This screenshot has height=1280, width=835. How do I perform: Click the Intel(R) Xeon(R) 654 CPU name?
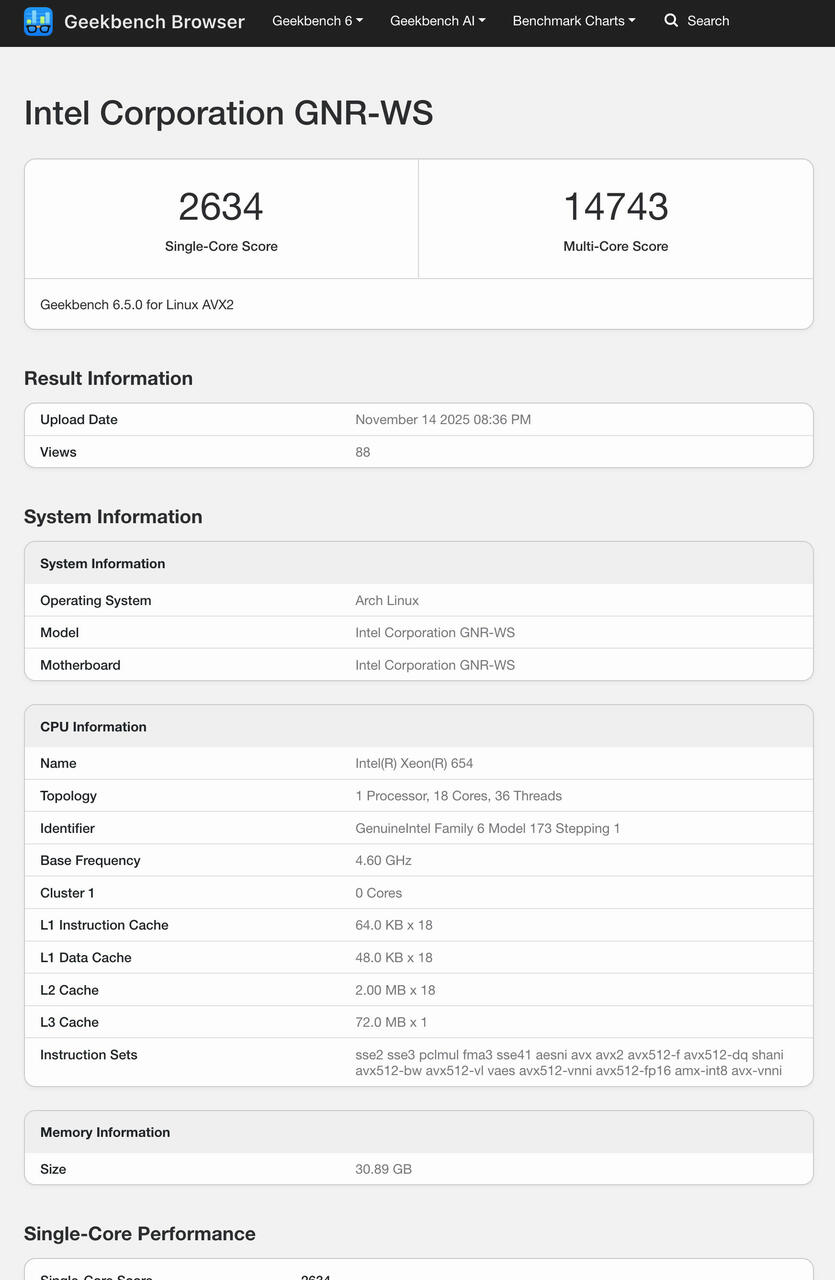point(414,764)
